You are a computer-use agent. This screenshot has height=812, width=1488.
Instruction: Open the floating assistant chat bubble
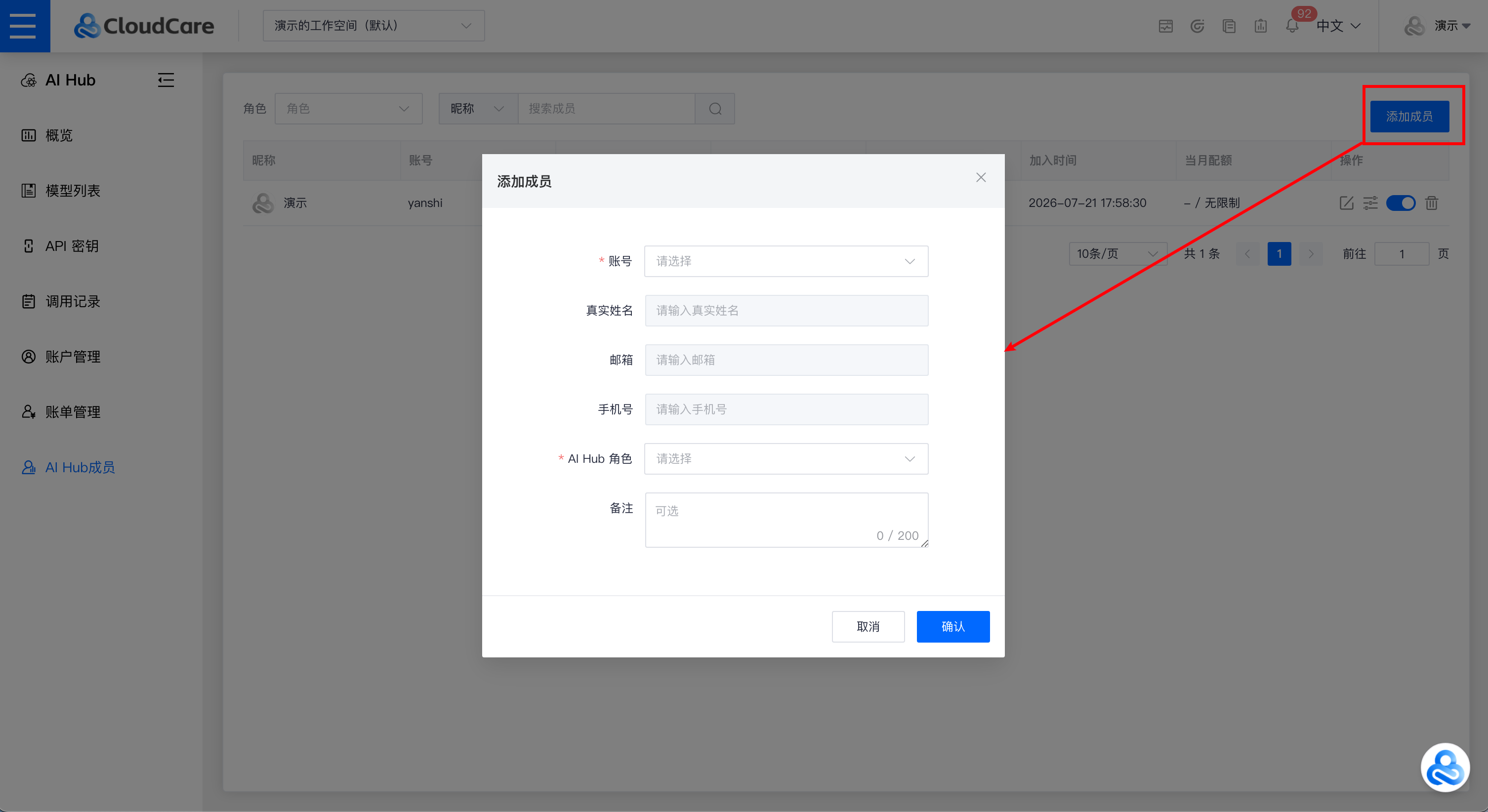pyautogui.click(x=1445, y=767)
